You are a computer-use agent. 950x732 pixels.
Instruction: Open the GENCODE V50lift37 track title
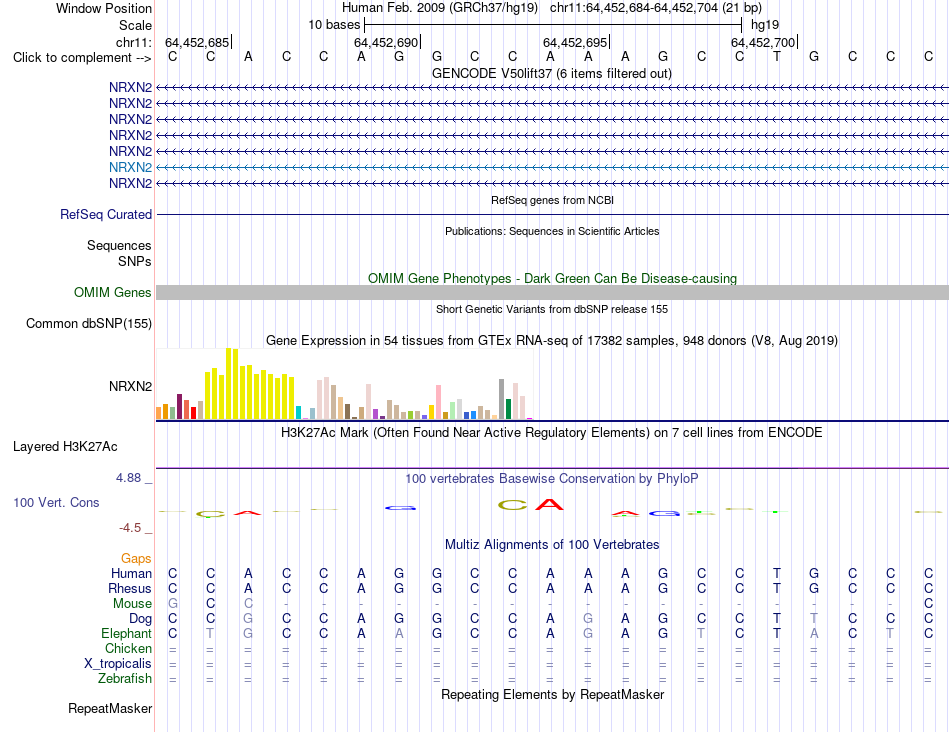(551, 73)
